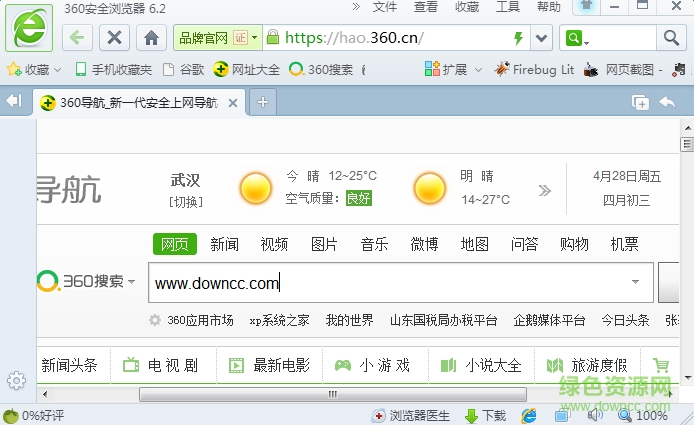
Task: Click the browser back arrow button
Action: click(x=79, y=38)
